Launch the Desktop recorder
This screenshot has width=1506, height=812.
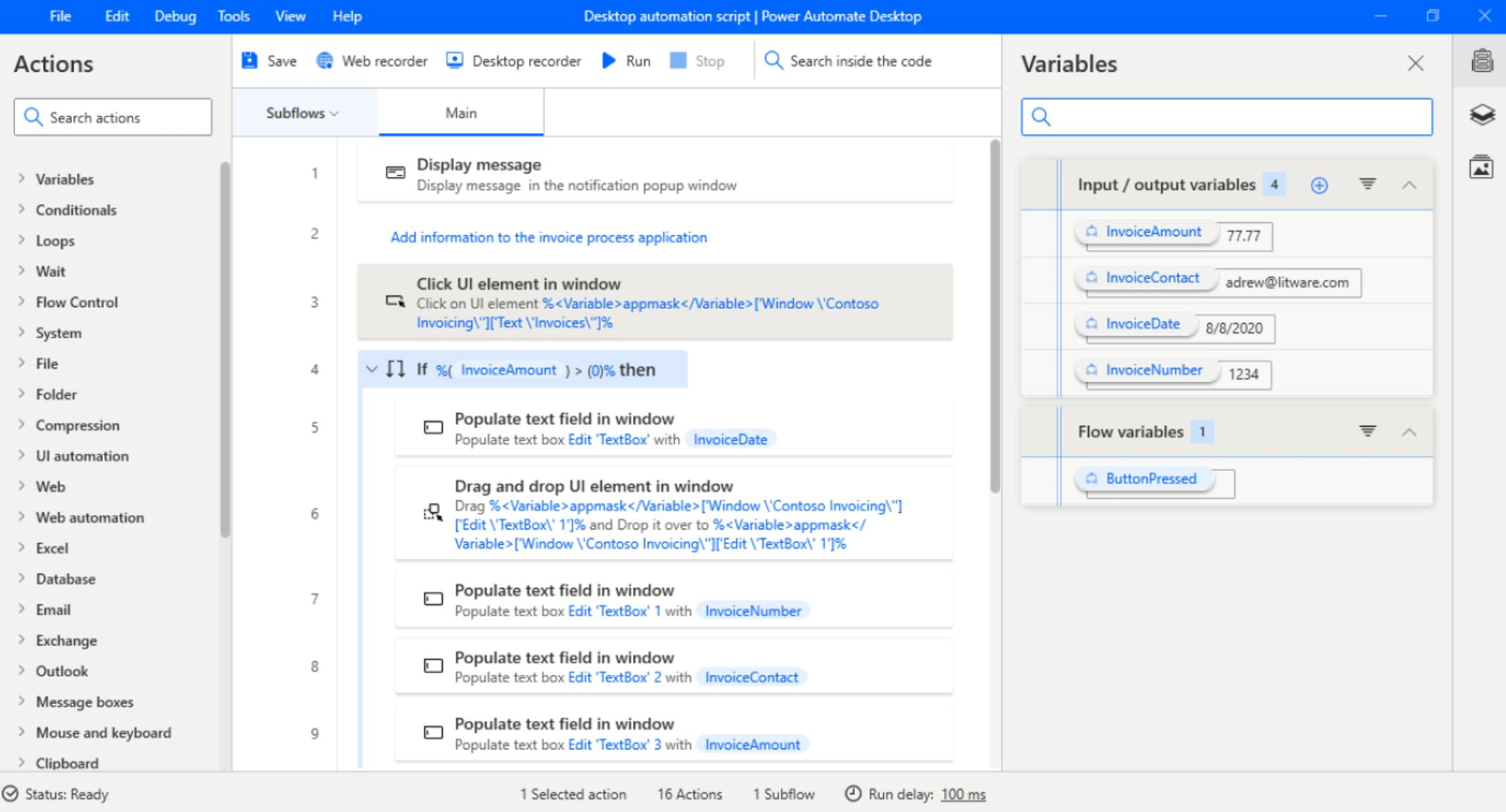click(x=514, y=61)
